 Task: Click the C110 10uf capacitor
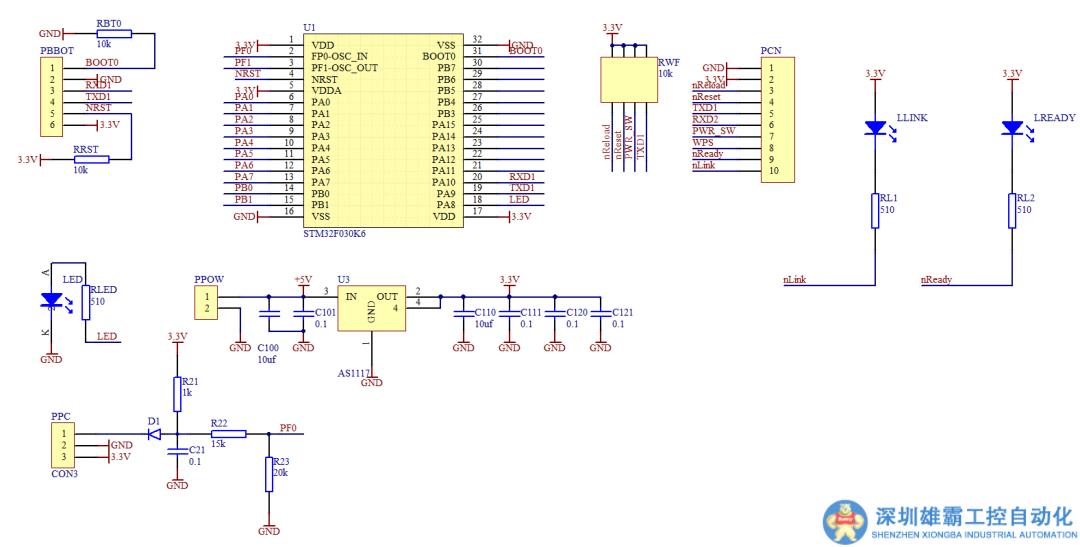[x=463, y=314]
